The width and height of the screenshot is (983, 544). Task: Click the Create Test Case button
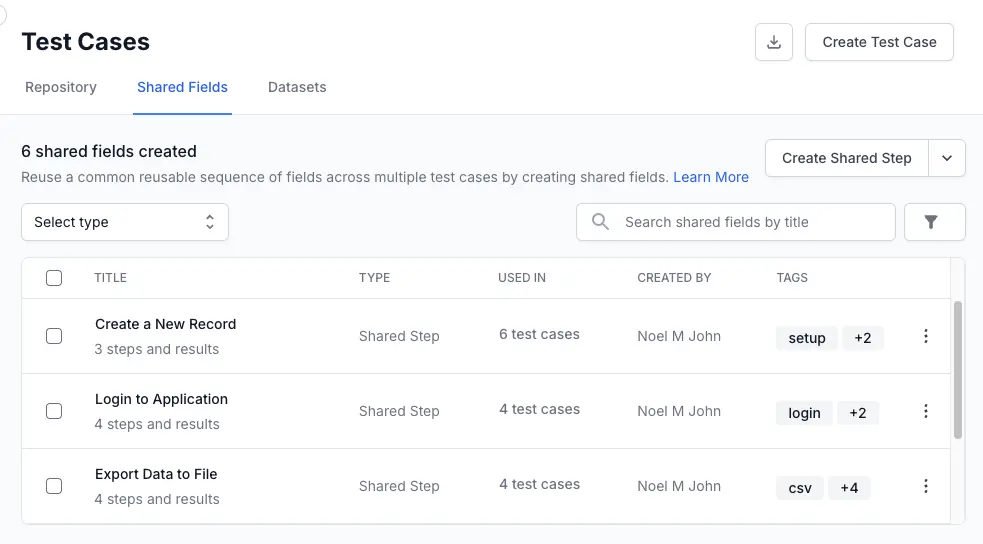tap(879, 42)
